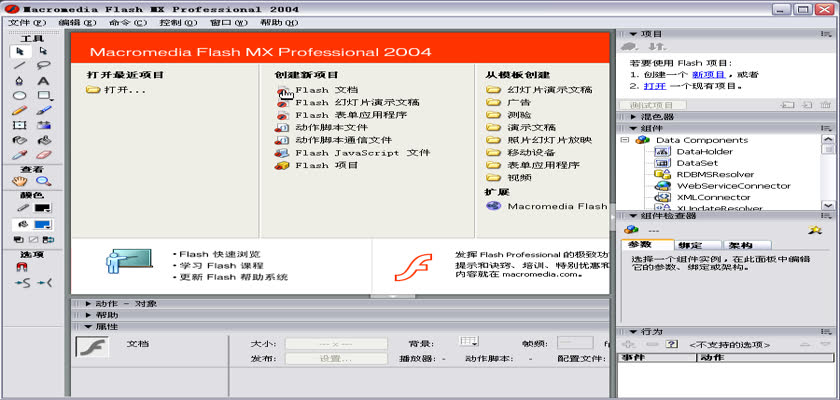Toggle the Snap to Objects magnet
Image resolution: width=840 pixels, height=400 pixels.
(x=22, y=268)
